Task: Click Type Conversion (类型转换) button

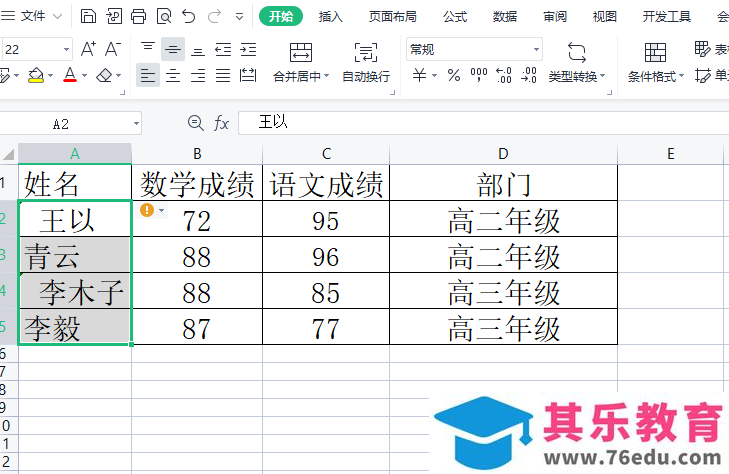Action: click(577, 63)
